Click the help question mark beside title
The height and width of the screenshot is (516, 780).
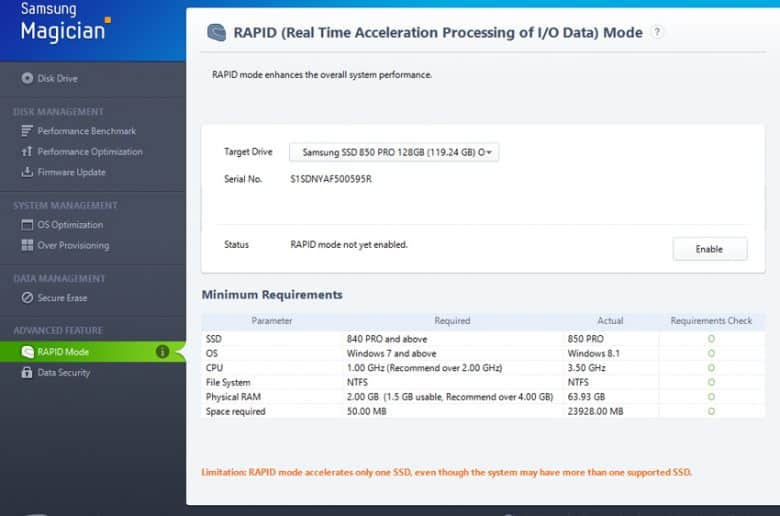pos(657,32)
